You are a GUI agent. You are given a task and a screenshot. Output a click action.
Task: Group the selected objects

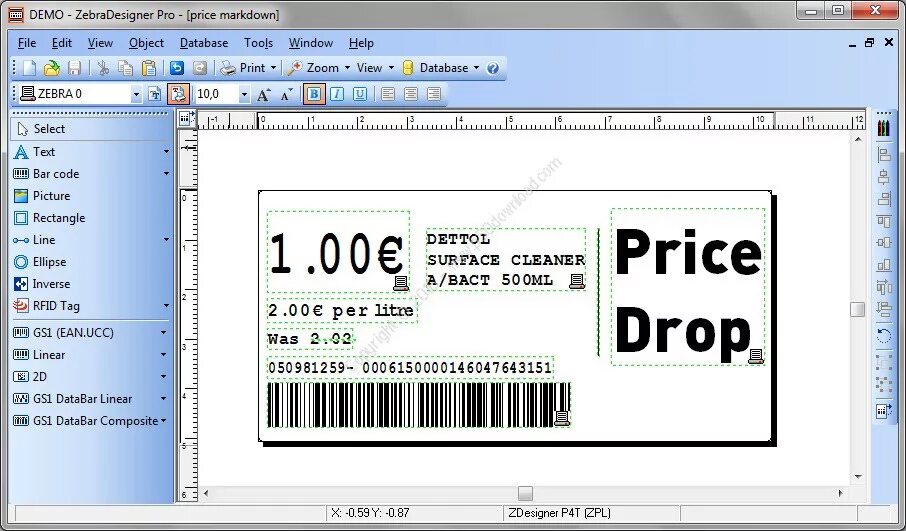coord(883,362)
